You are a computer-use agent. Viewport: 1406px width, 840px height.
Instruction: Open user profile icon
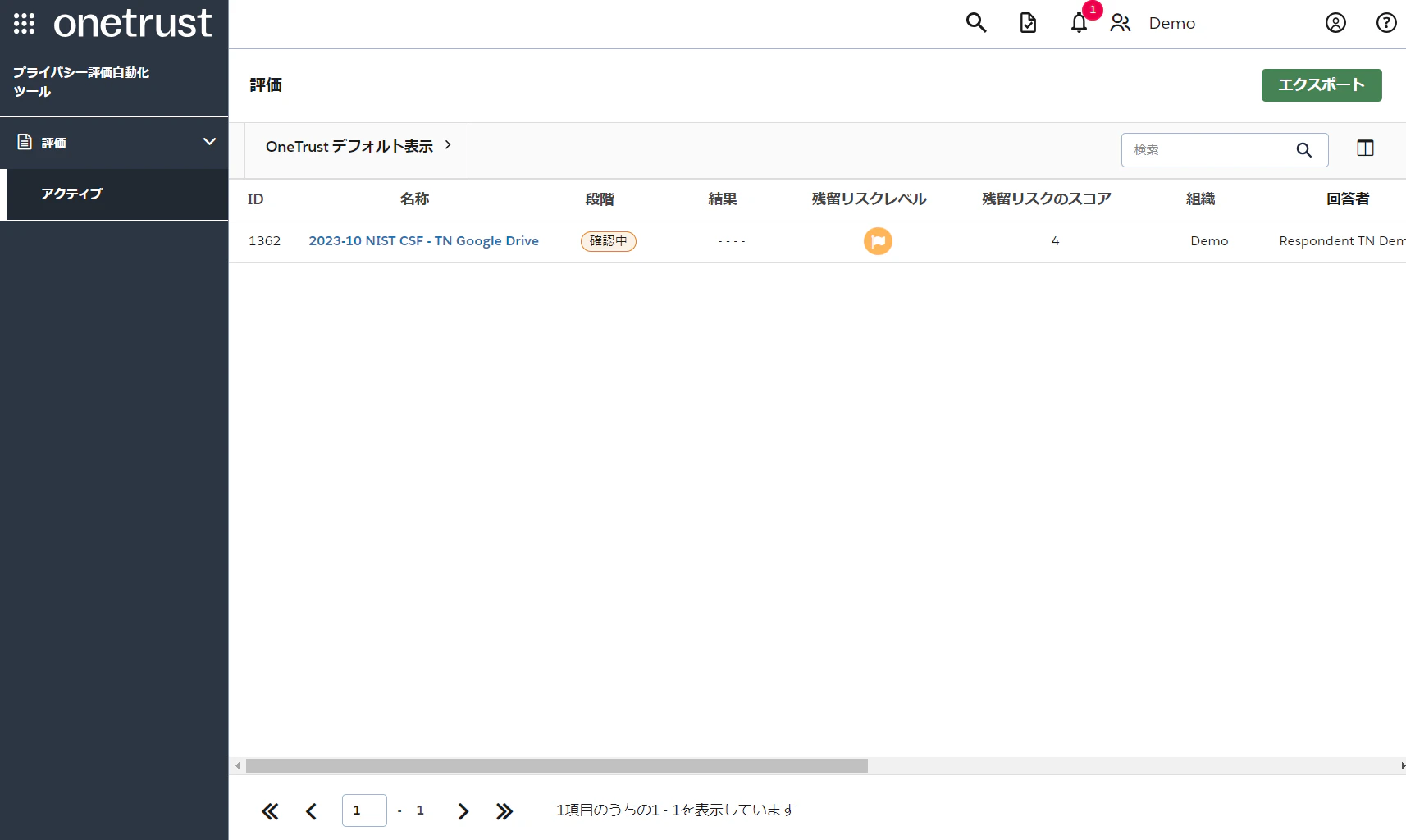pyautogui.click(x=1335, y=23)
